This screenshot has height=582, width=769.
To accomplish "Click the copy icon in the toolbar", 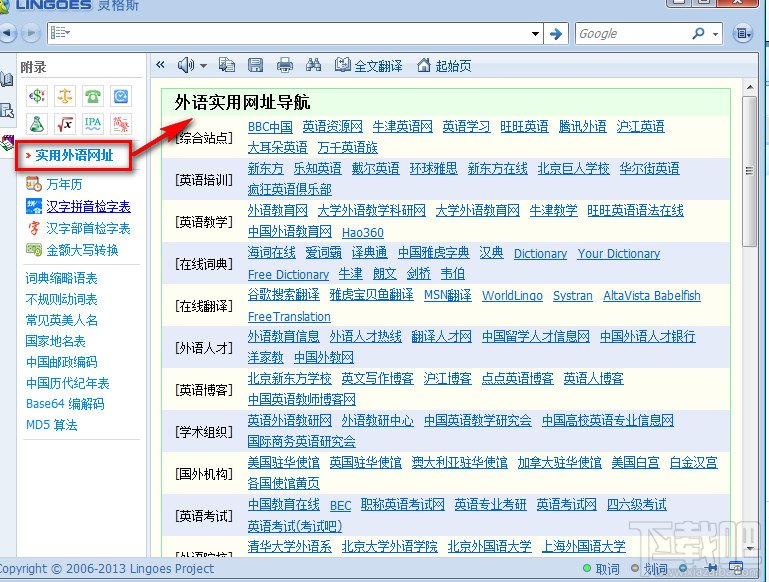I will (227, 65).
